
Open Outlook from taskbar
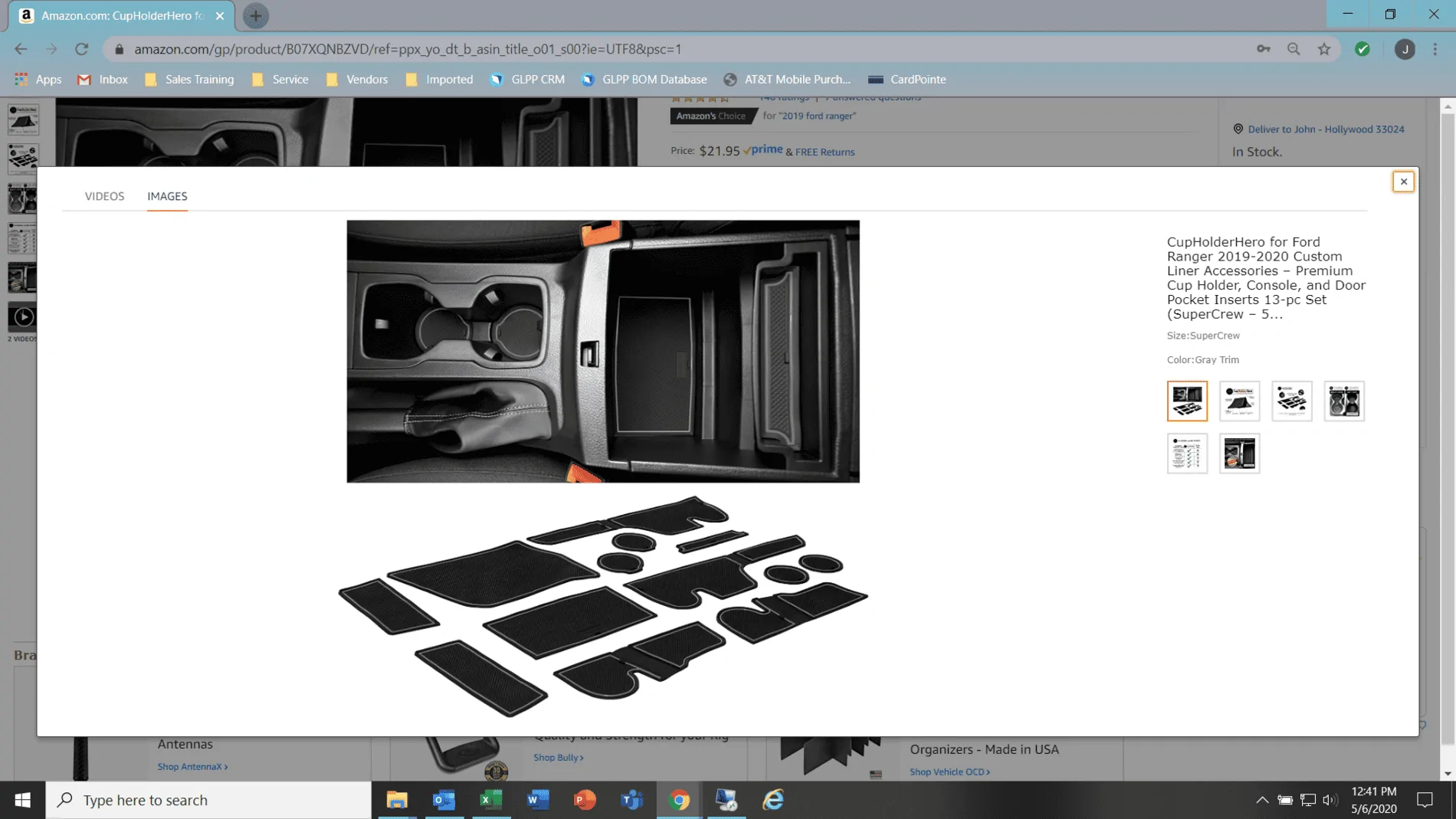[x=444, y=800]
